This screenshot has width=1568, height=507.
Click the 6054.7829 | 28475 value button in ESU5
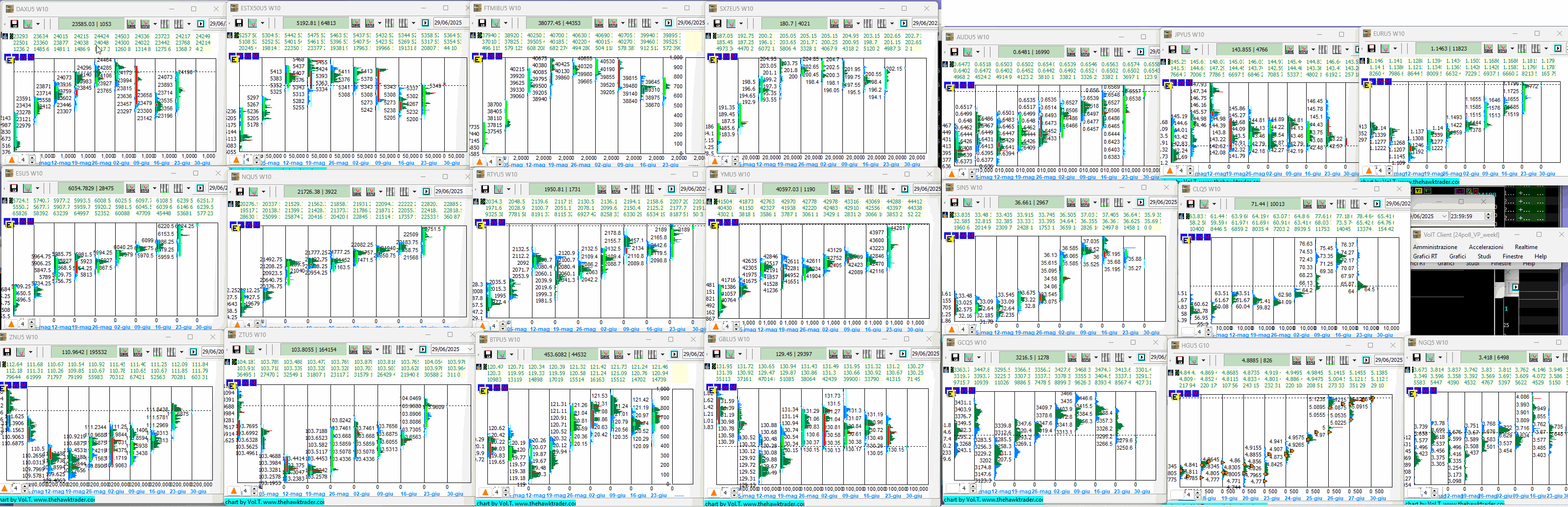click(x=91, y=188)
